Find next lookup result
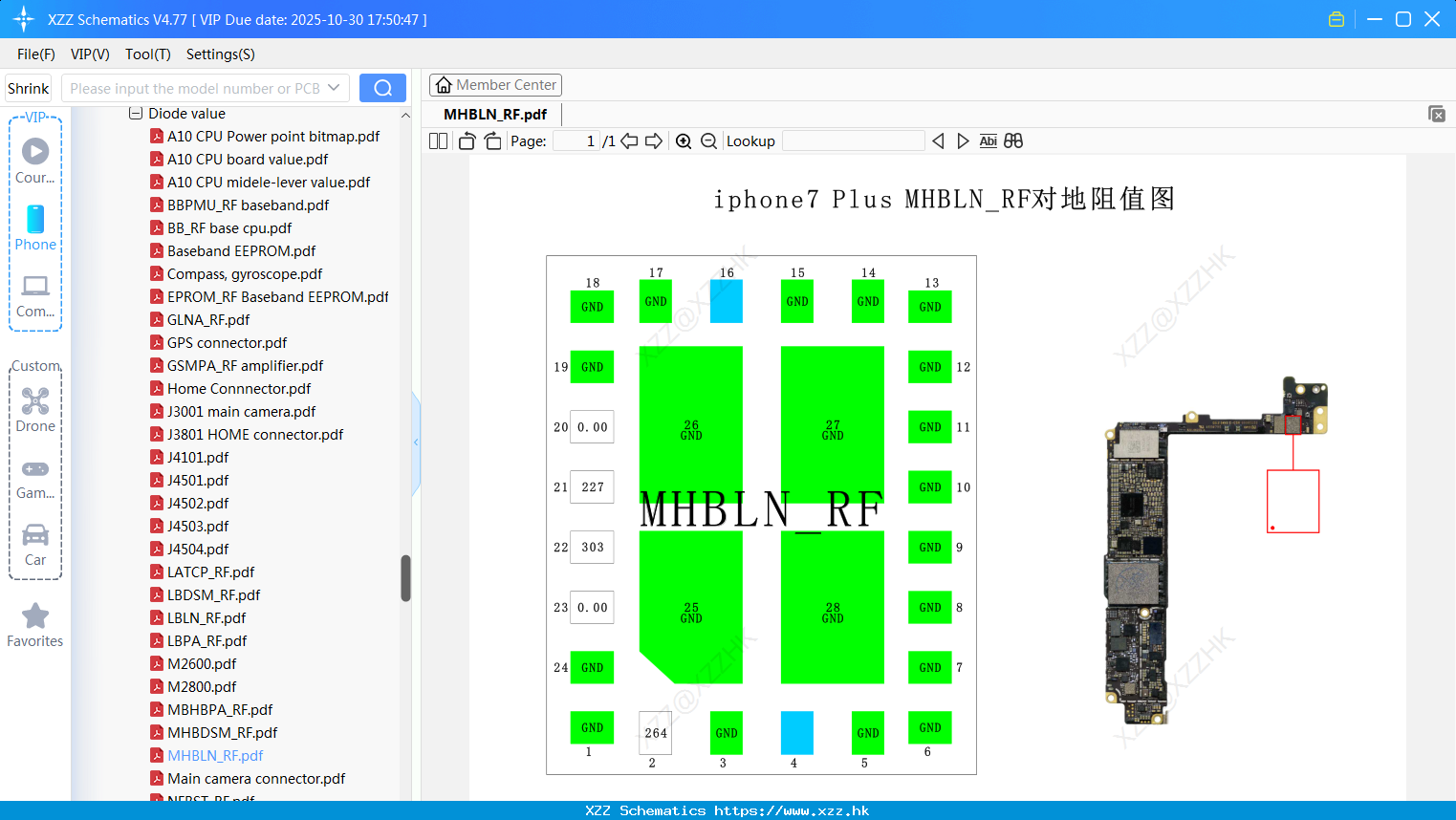This screenshot has height=820, width=1456. (963, 141)
